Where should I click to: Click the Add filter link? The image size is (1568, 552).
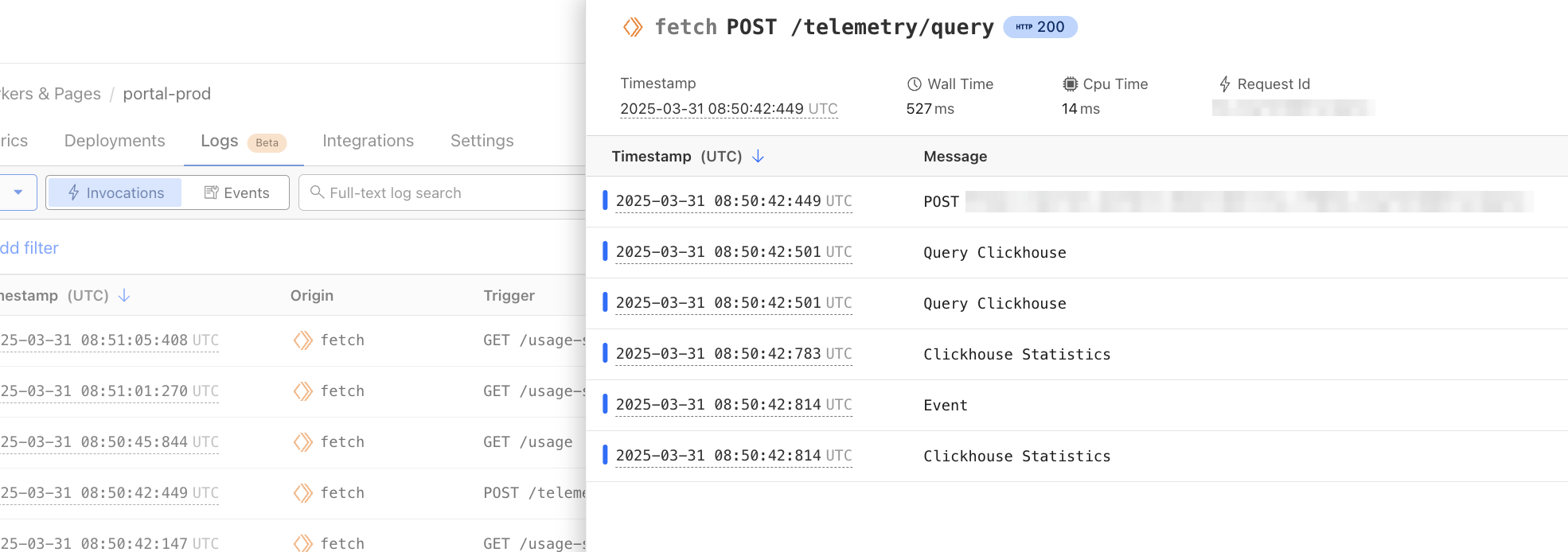pyautogui.click(x=29, y=248)
